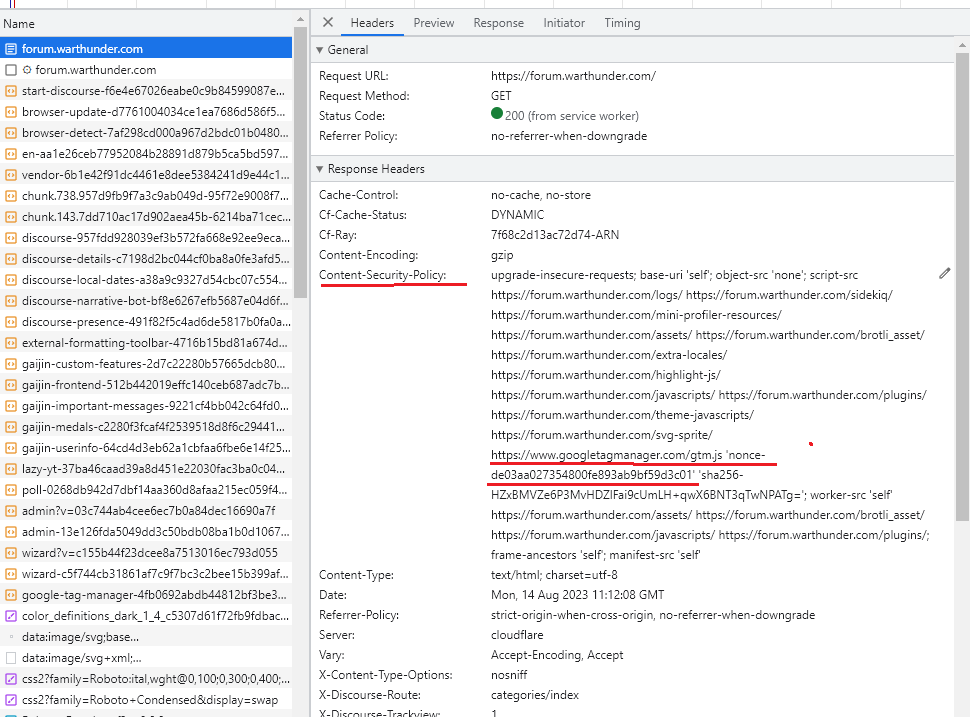Click script icon beside browser-update file
Viewport: 970px width, 717px height.
11,112
